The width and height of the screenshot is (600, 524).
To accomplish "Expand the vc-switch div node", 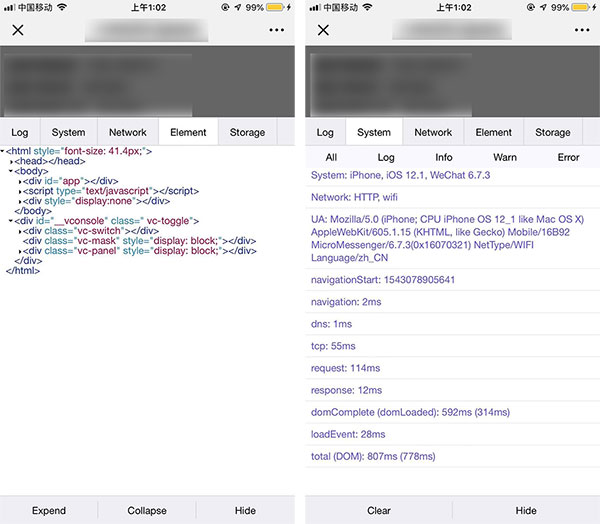I will (20, 231).
